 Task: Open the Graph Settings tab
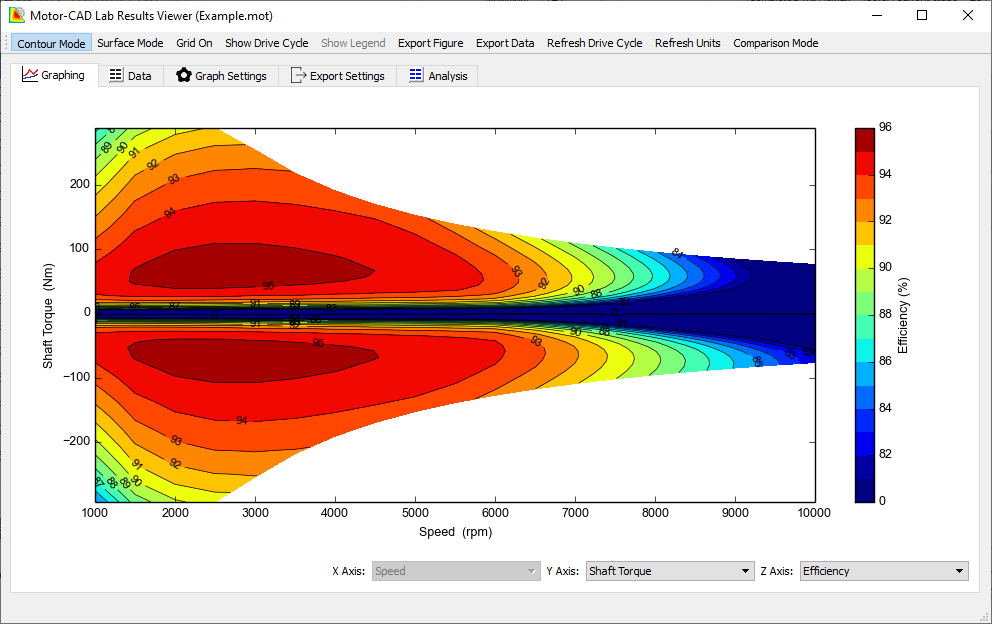[221, 75]
